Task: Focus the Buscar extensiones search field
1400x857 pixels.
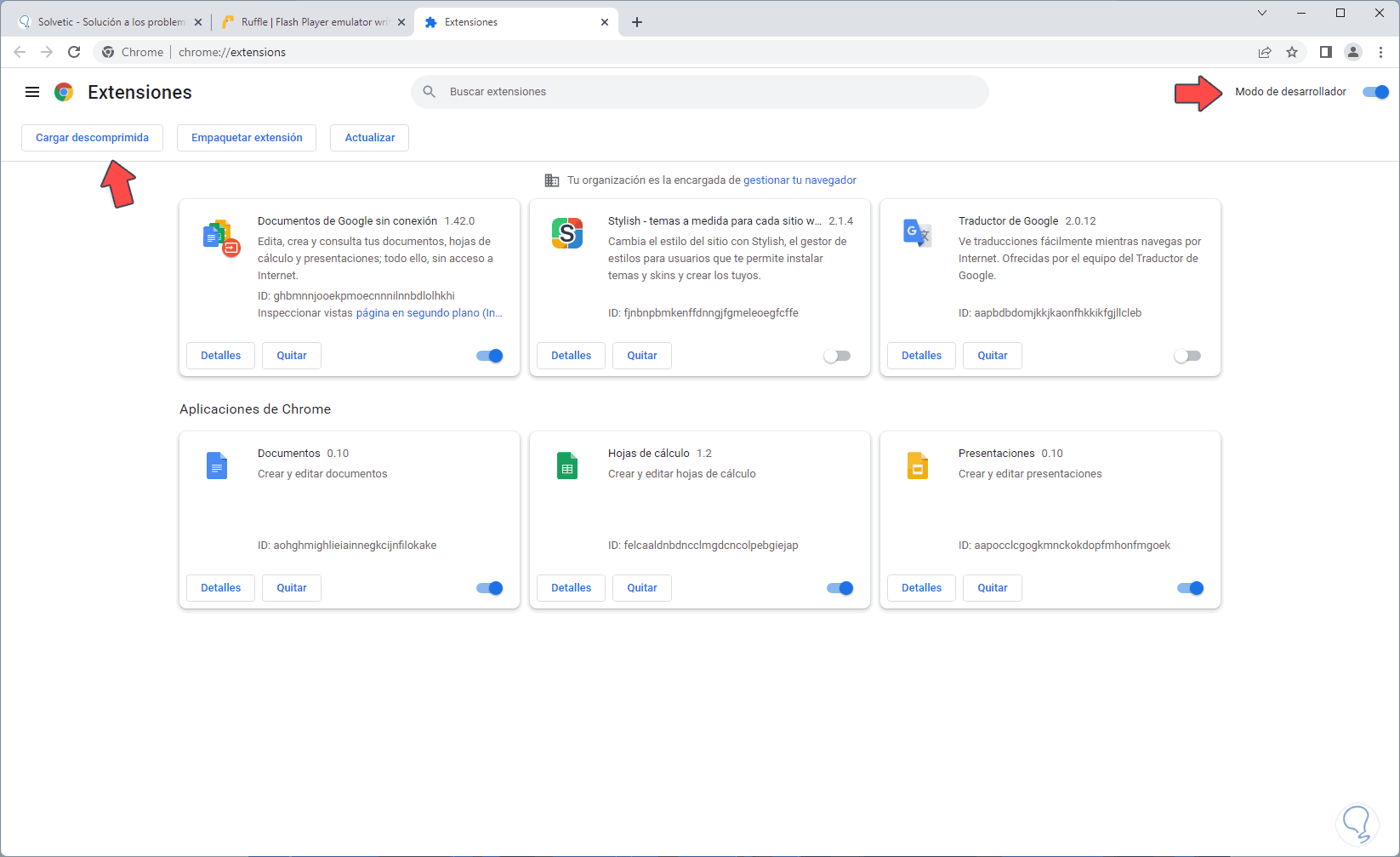Action: 700,92
